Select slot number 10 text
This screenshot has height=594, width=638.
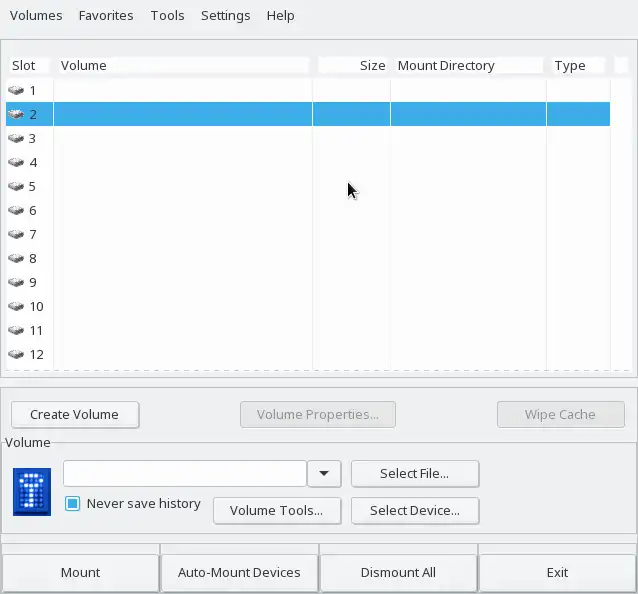coord(37,307)
